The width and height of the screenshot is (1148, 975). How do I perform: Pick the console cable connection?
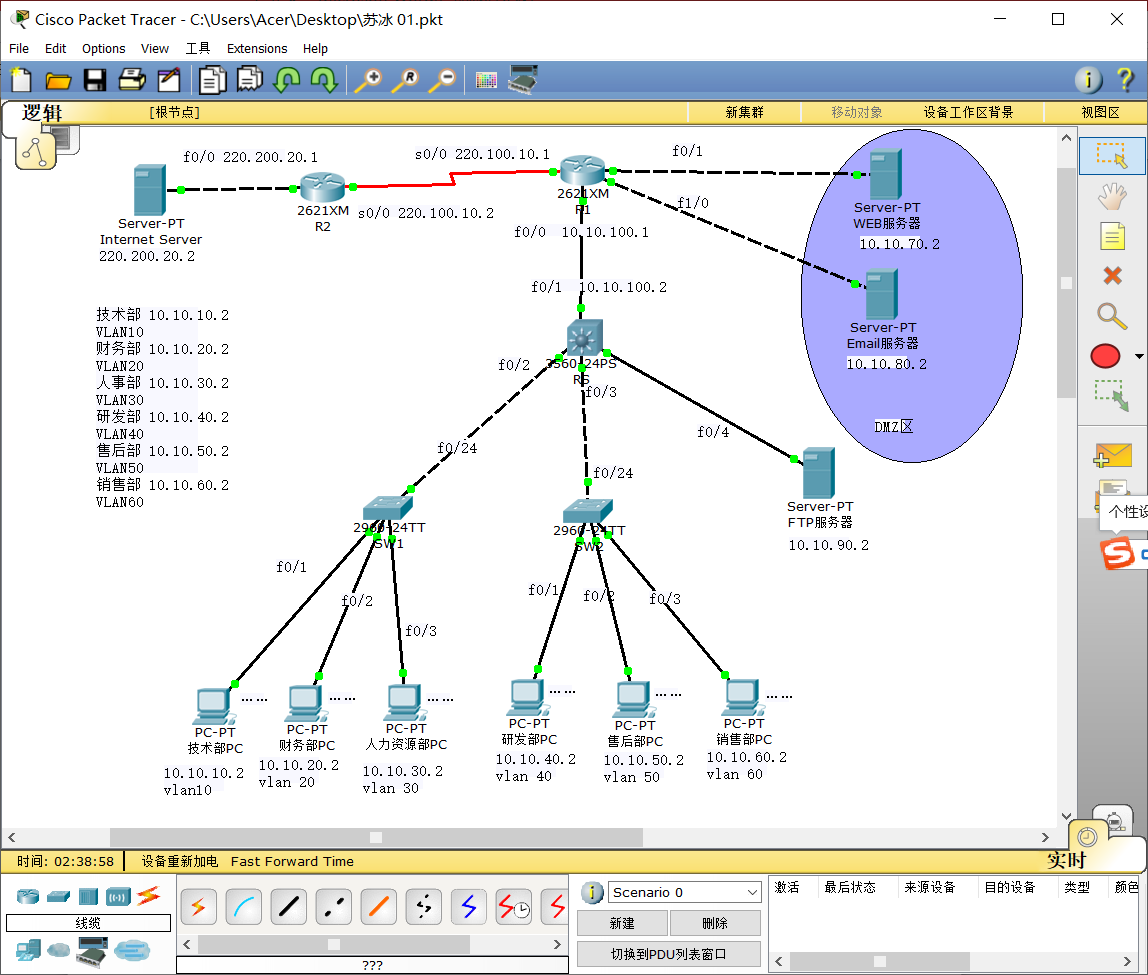pyautogui.click(x=244, y=908)
